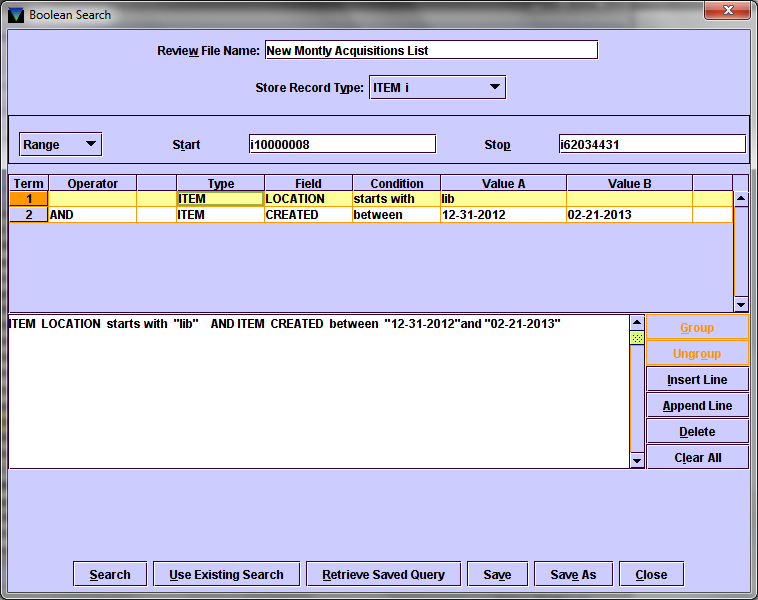Image resolution: width=758 pixels, height=600 pixels.
Task: Edit the Start record number field
Action: tap(342, 145)
